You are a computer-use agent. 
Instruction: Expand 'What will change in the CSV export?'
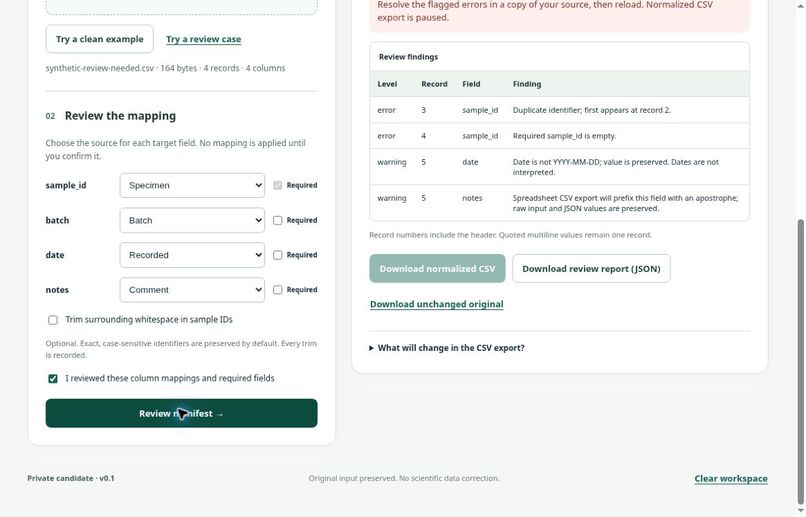pos(447,348)
